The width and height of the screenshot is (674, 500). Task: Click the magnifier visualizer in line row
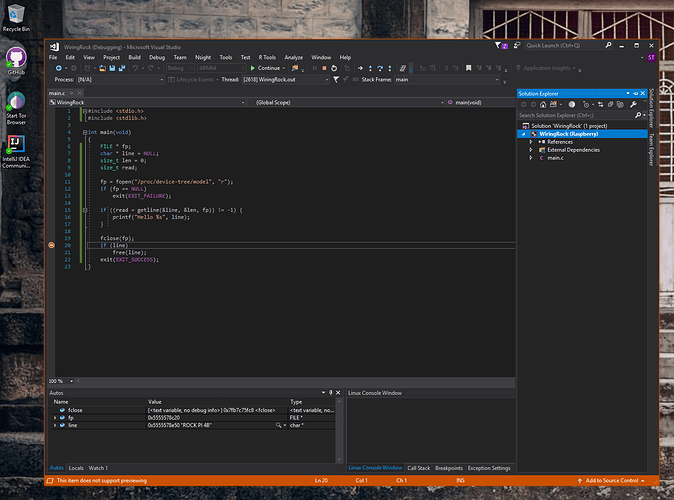(x=279, y=425)
